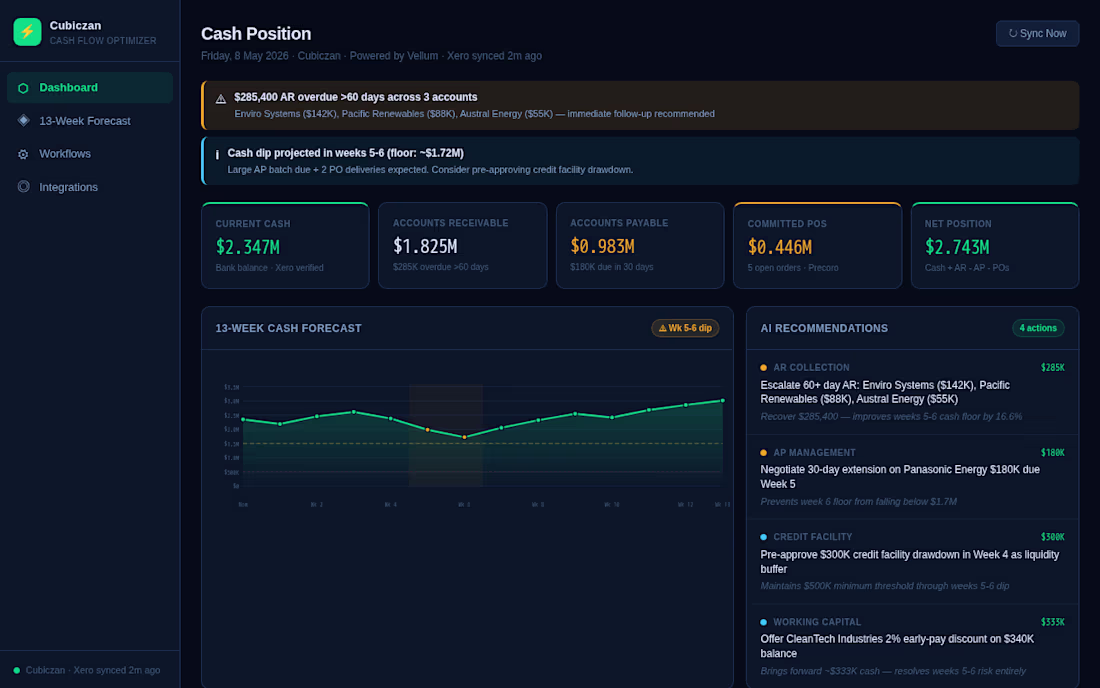
Task: Open the 13-Week Forecast page
Action: pos(90,121)
